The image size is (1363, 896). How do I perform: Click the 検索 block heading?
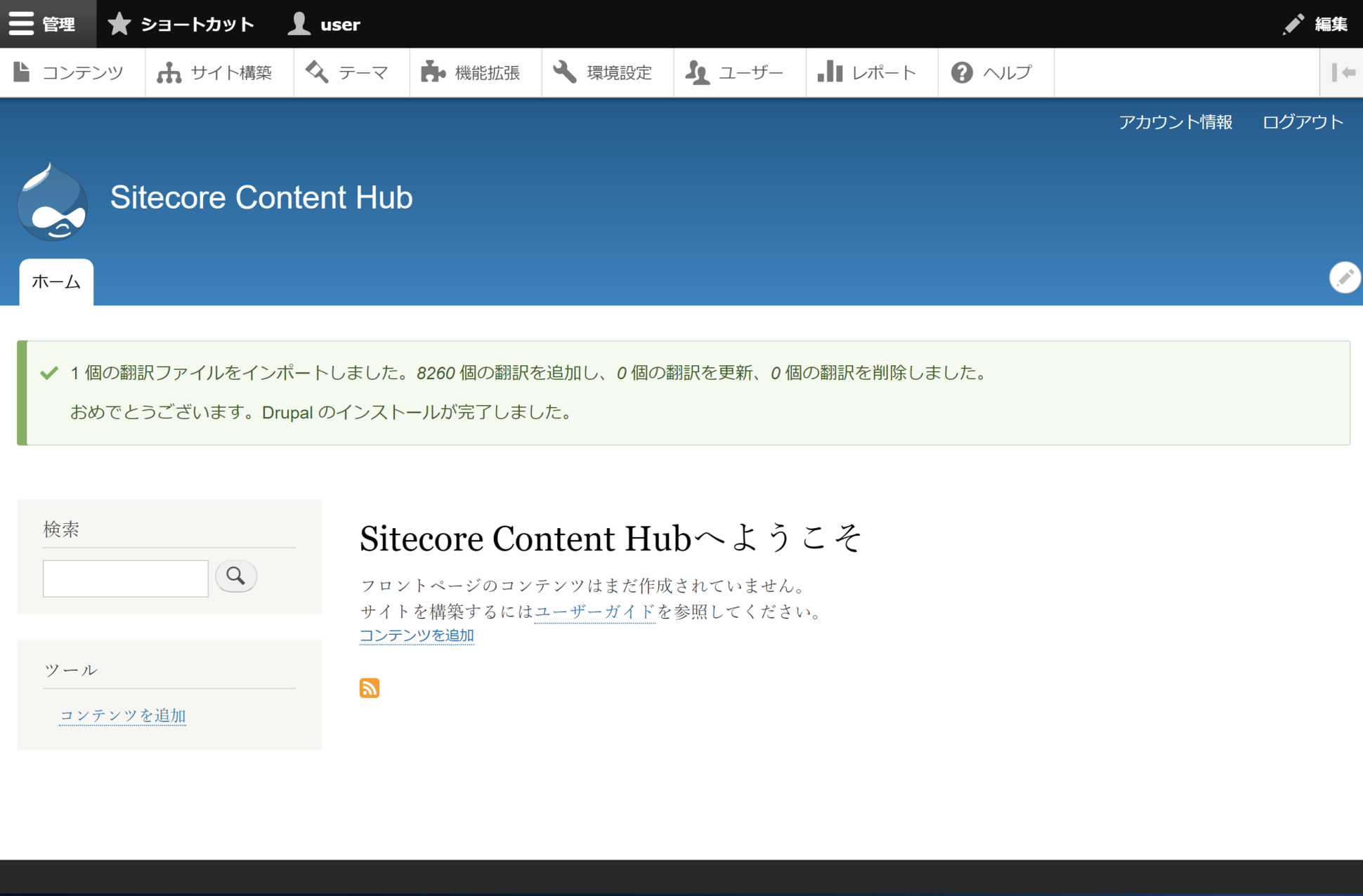point(61,529)
